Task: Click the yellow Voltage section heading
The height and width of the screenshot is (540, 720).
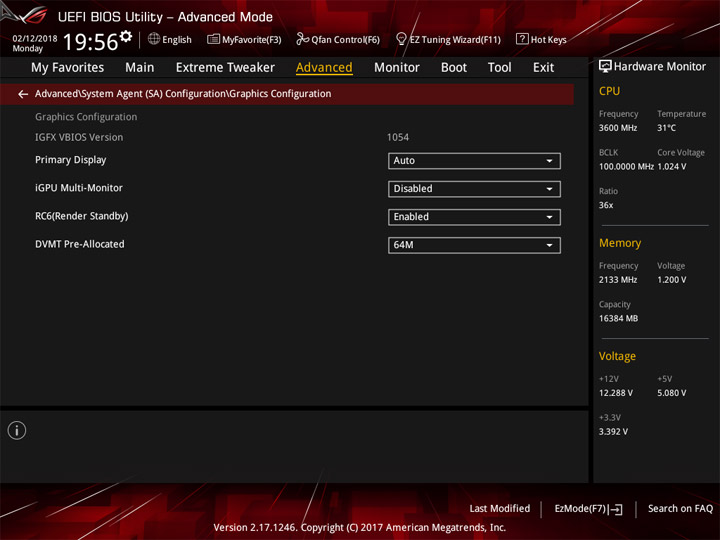Action: point(617,356)
